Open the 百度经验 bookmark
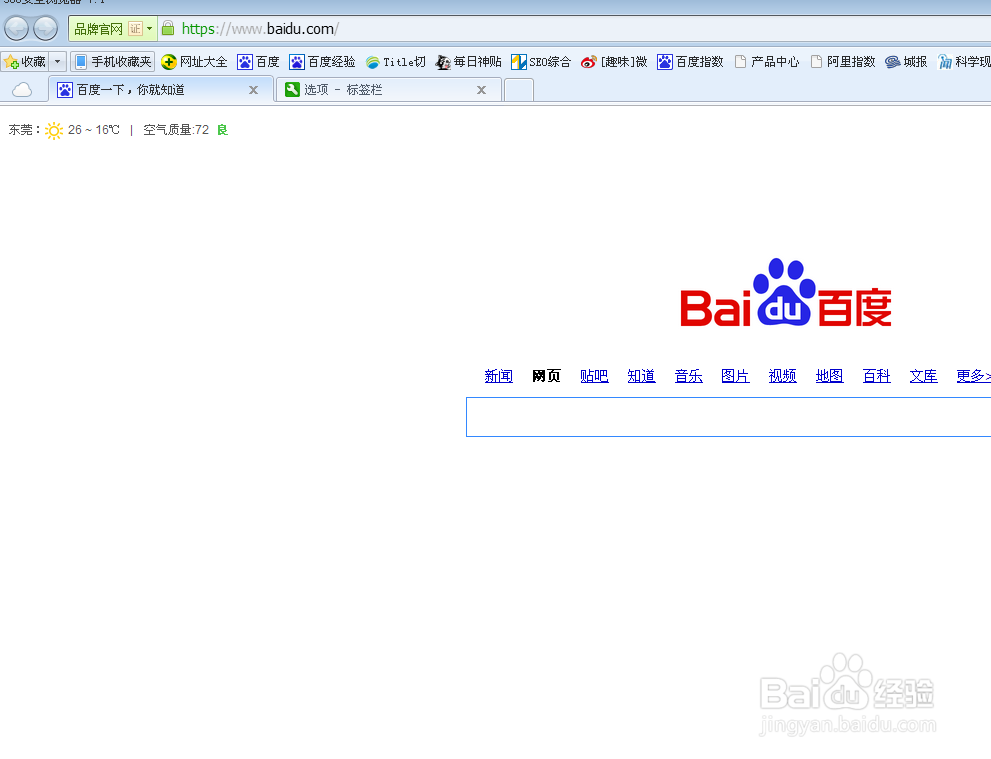 (322, 61)
